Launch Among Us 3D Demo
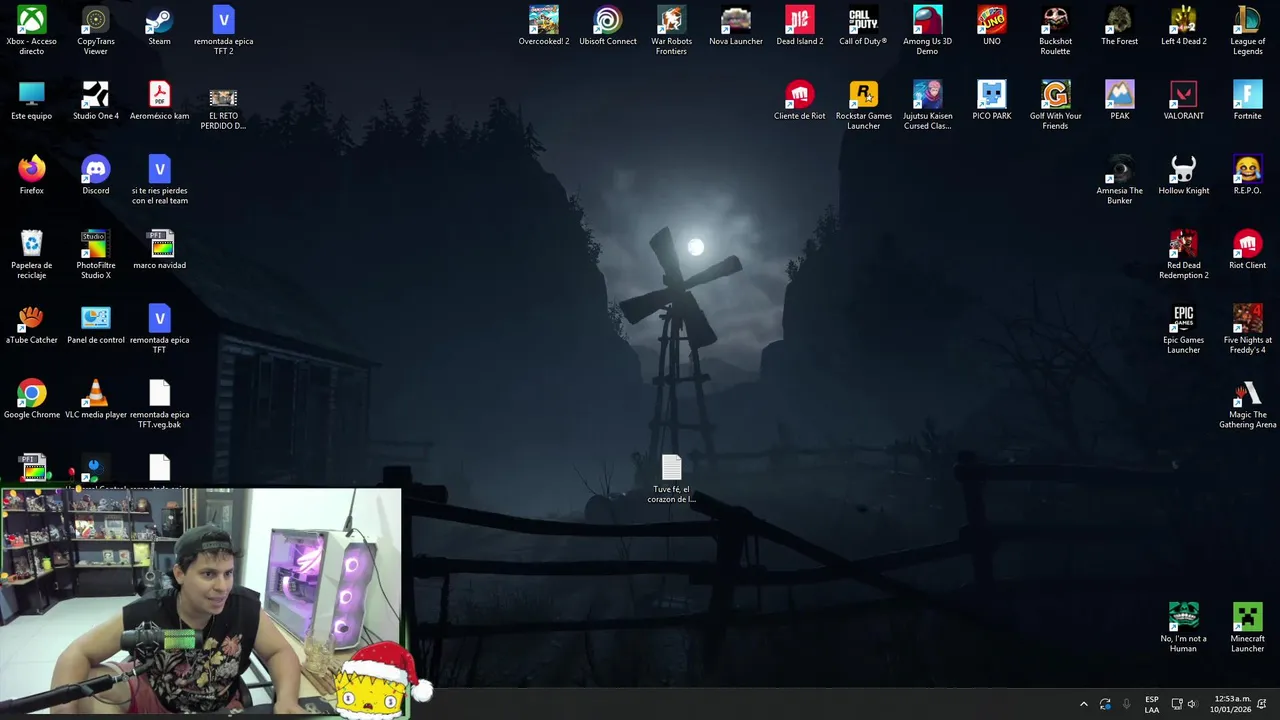1280x720 pixels. coord(927,20)
